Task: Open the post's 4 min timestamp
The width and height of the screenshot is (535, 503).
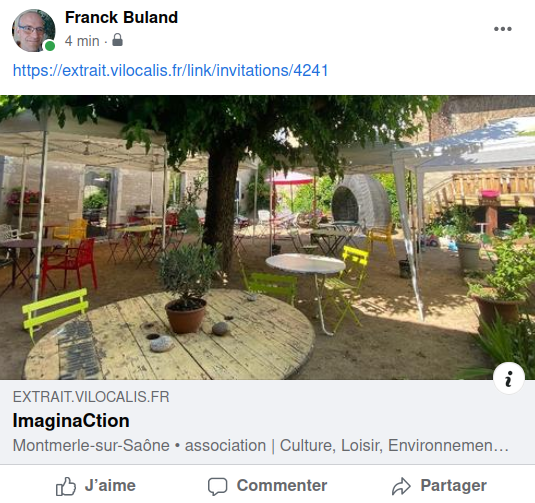Action: (x=82, y=41)
